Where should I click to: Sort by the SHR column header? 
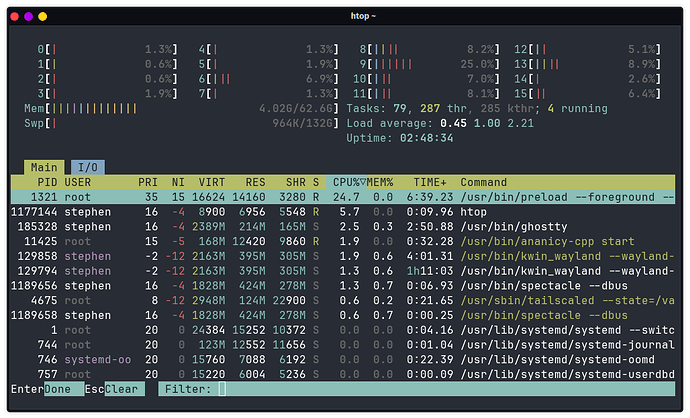click(296, 182)
